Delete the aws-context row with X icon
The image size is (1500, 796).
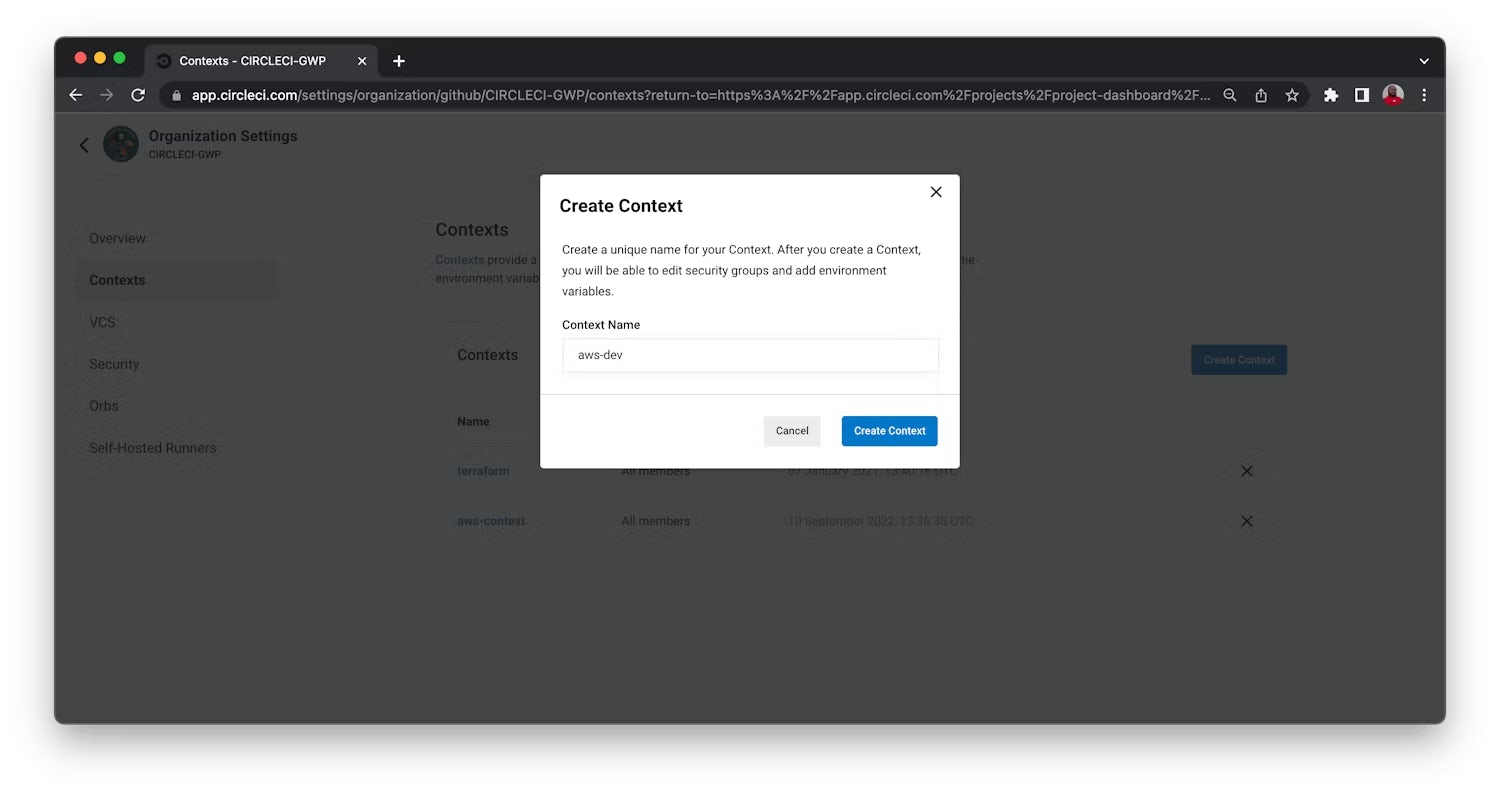(1246, 521)
